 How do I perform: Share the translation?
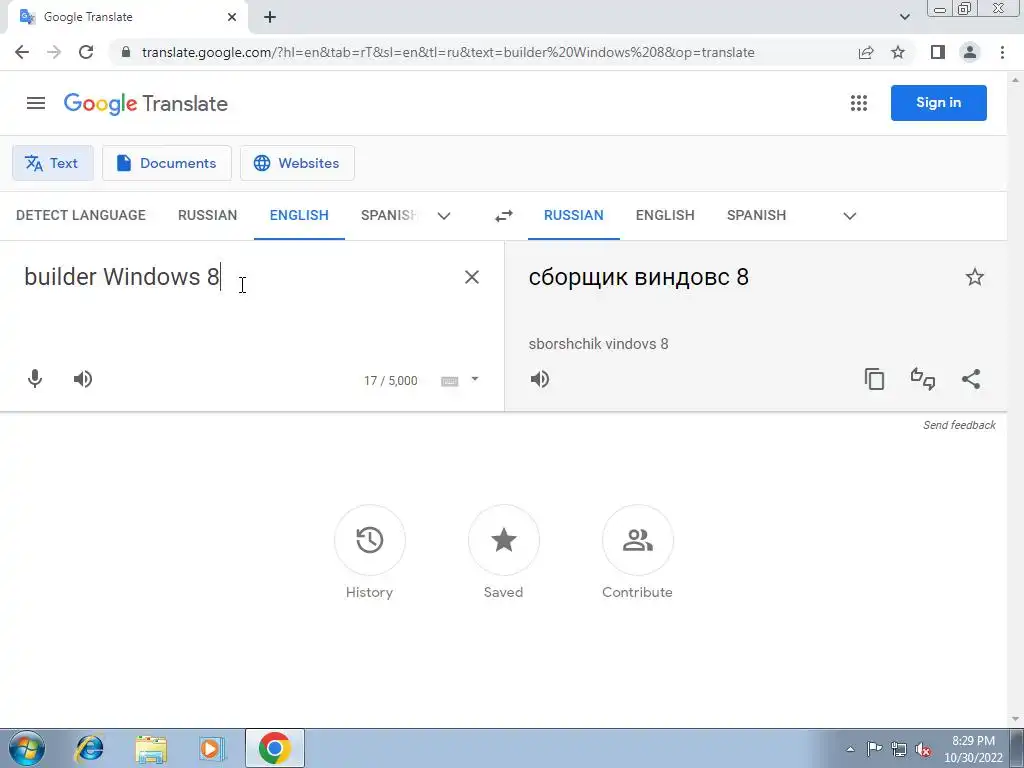coord(971,379)
